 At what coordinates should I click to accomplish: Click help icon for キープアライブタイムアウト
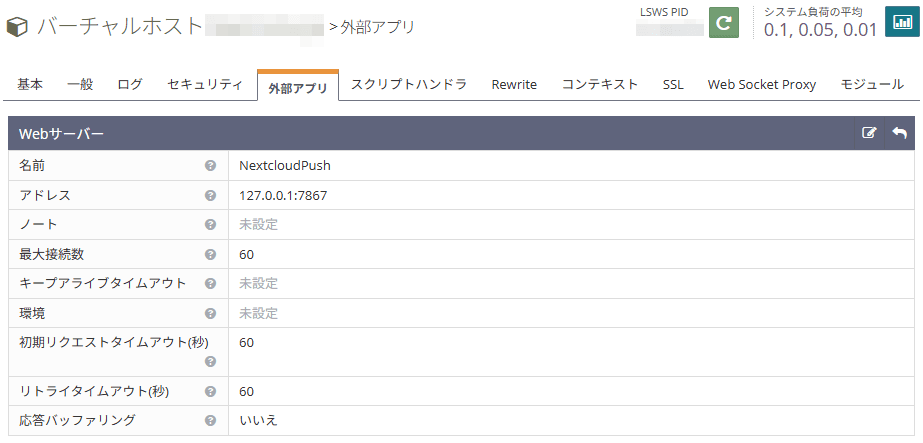coord(210,284)
